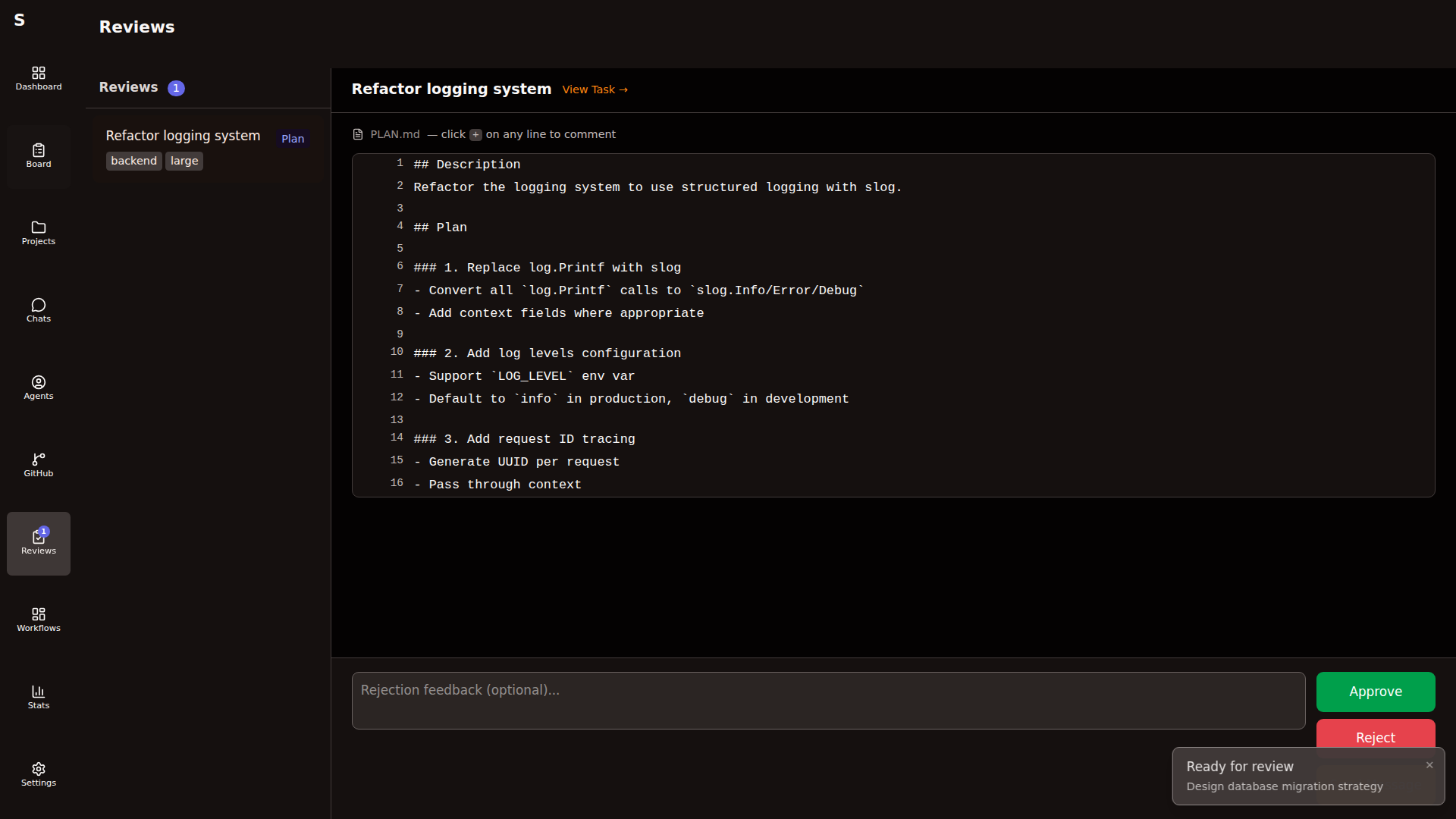Open the Stats chart icon
Image resolution: width=1456 pixels, height=819 pixels.
coord(39,697)
